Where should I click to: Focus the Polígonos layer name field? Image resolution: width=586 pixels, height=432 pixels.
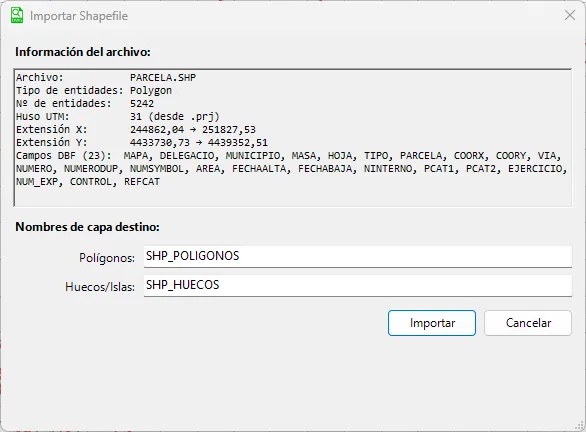coord(358,256)
